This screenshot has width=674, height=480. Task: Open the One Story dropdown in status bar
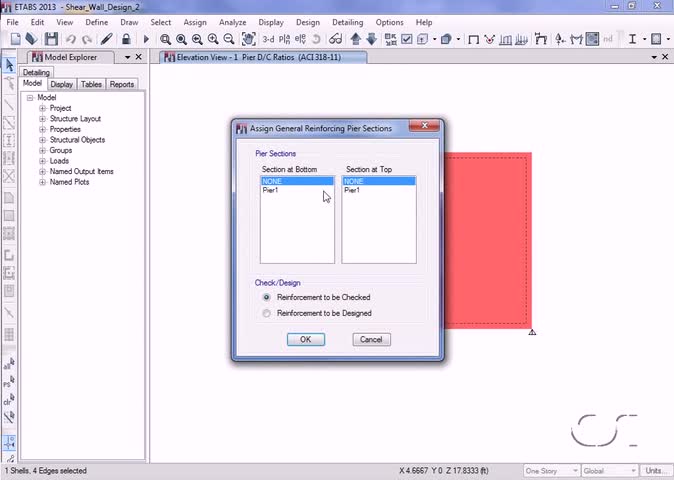(x=551, y=471)
